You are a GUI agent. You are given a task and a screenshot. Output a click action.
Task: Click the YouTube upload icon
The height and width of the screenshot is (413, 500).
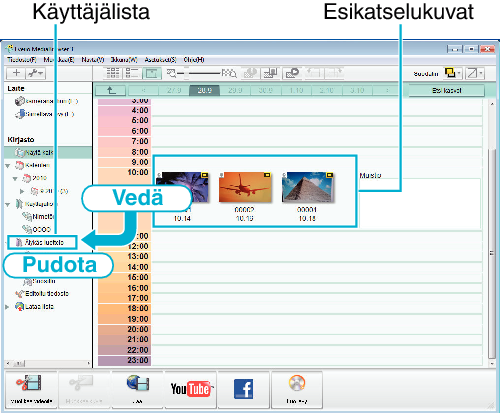[x=190, y=390]
